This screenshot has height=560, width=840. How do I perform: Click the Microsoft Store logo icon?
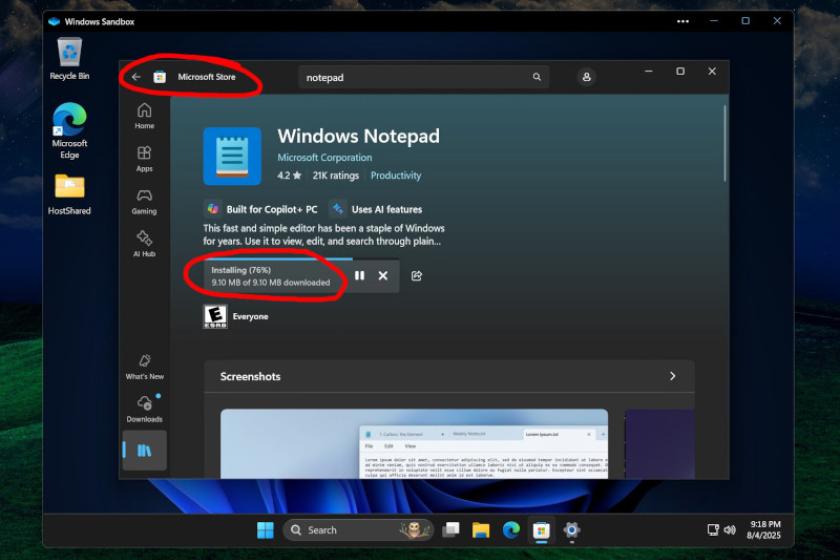160,77
